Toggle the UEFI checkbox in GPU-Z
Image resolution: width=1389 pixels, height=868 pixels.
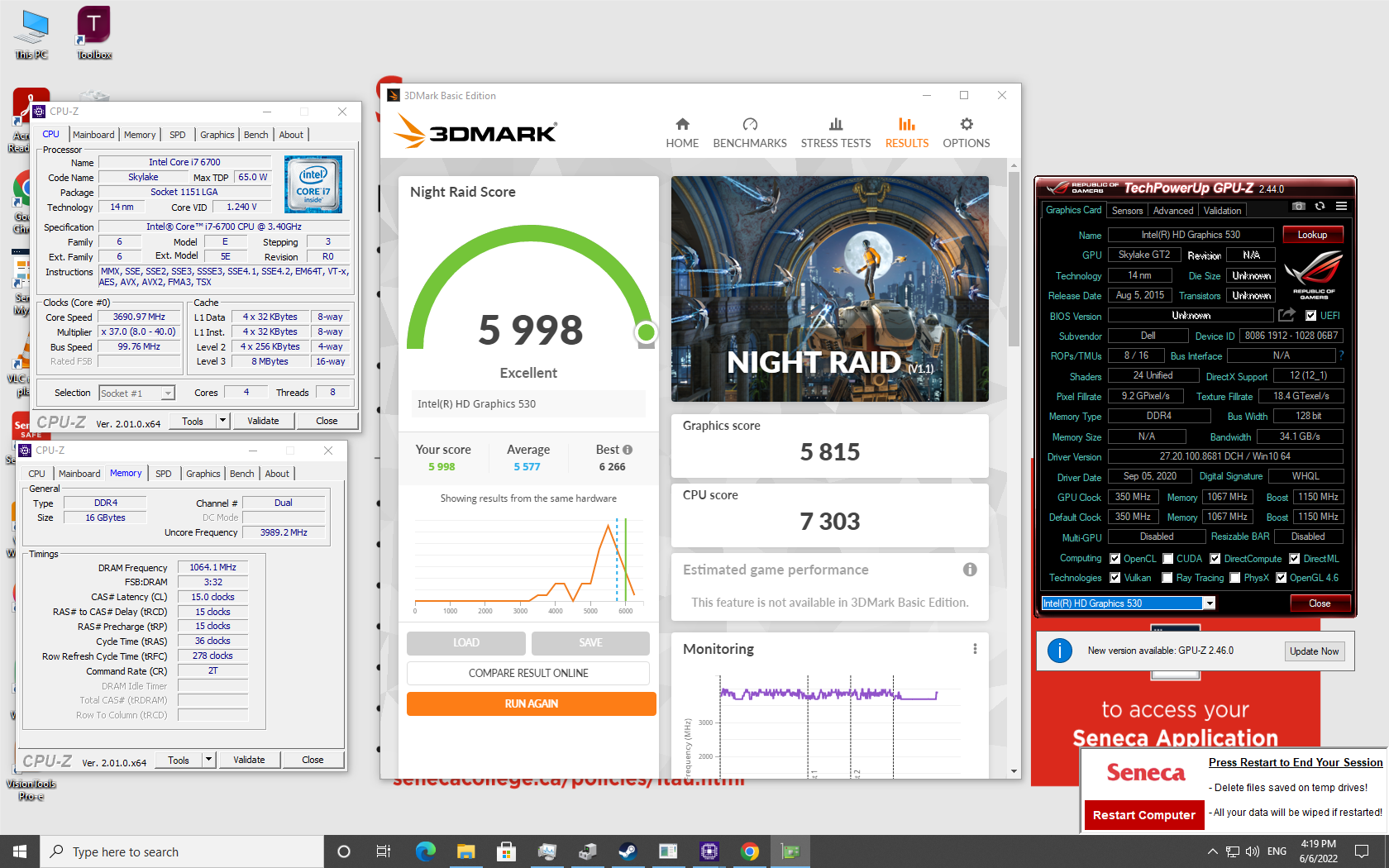pyautogui.click(x=1310, y=315)
